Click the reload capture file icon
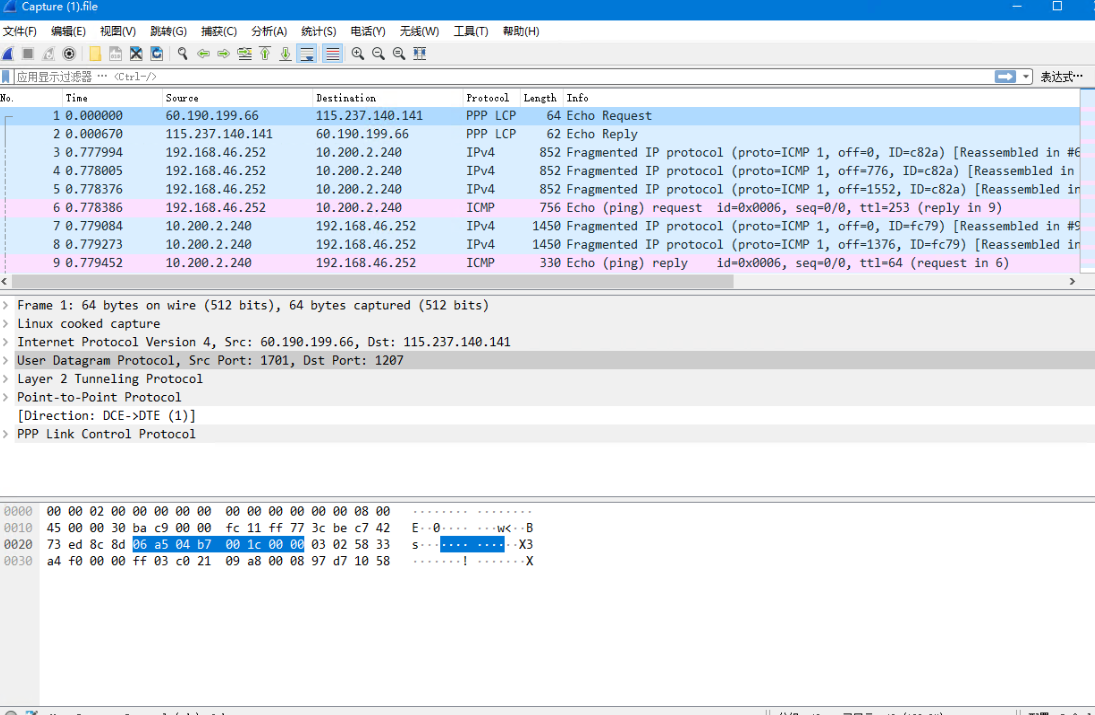 click(x=158, y=54)
